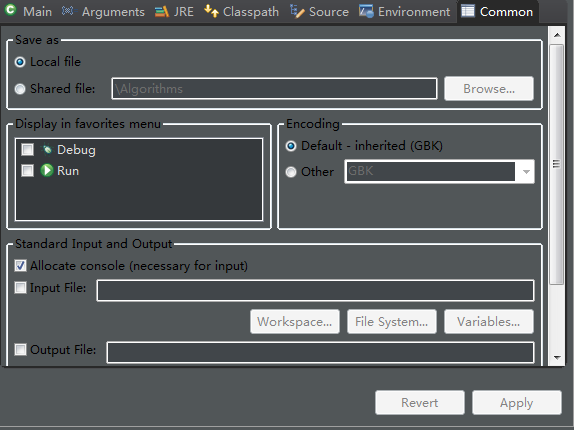Switch to the Source tab
The width and height of the screenshot is (574, 430).
tap(320, 12)
